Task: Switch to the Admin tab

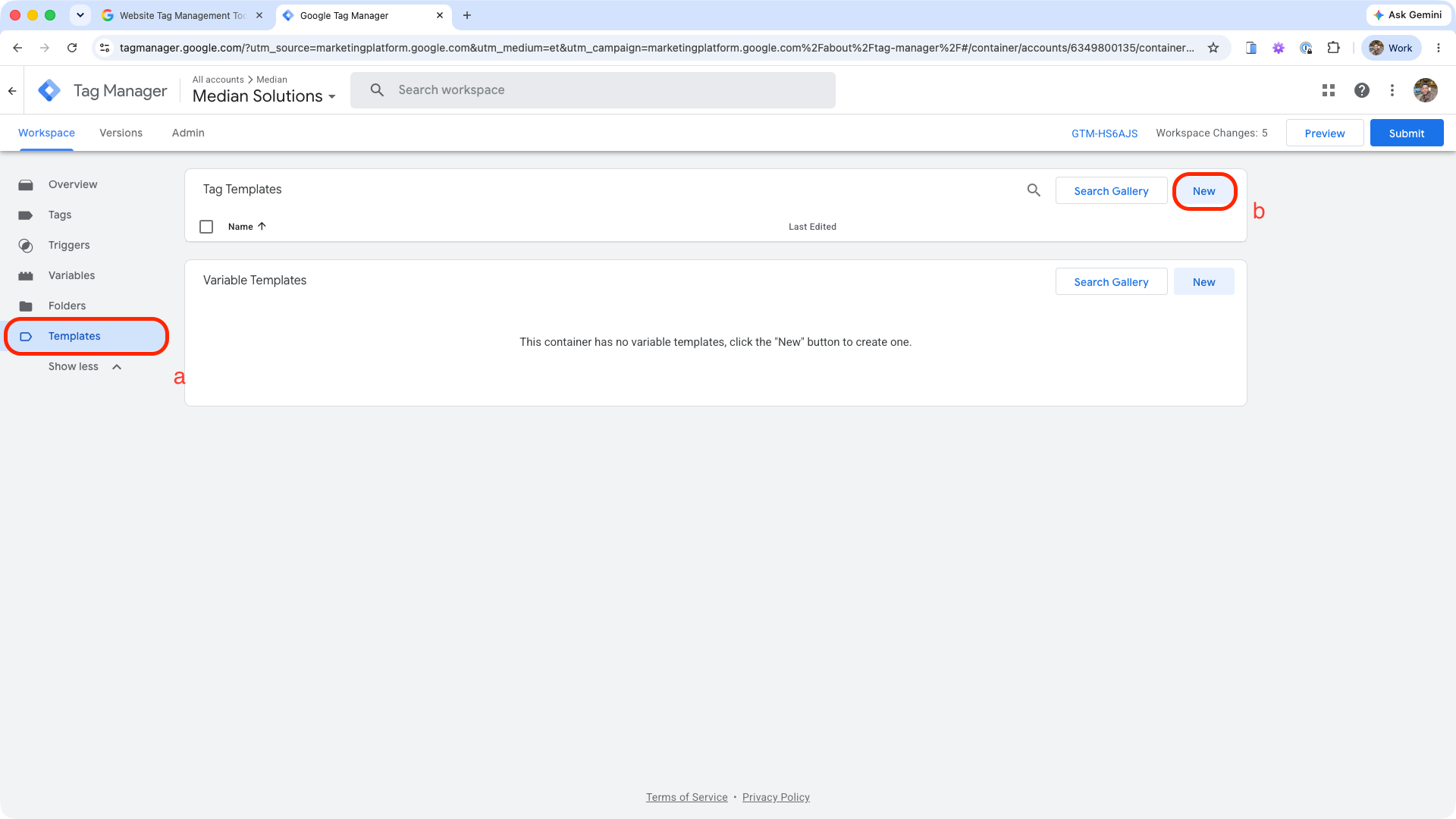Action: point(188,133)
